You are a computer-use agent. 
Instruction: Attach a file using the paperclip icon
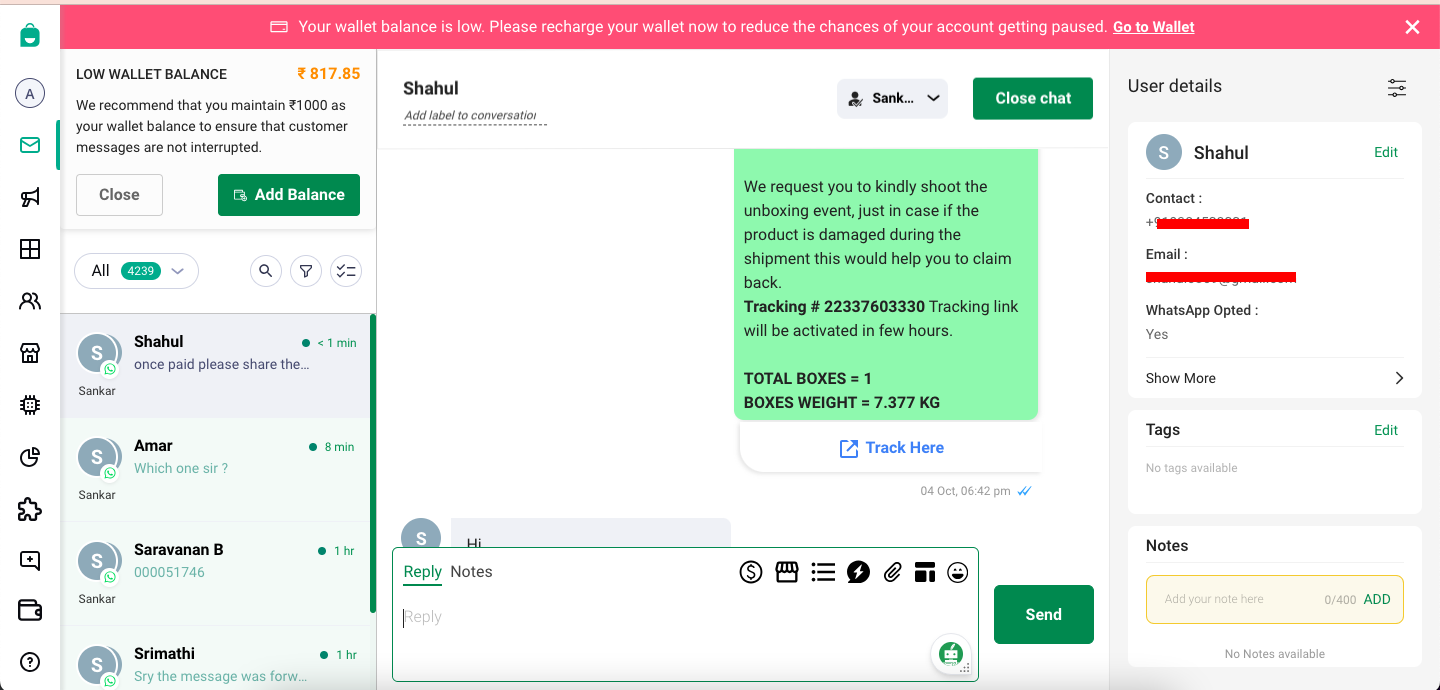tap(893, 571)
